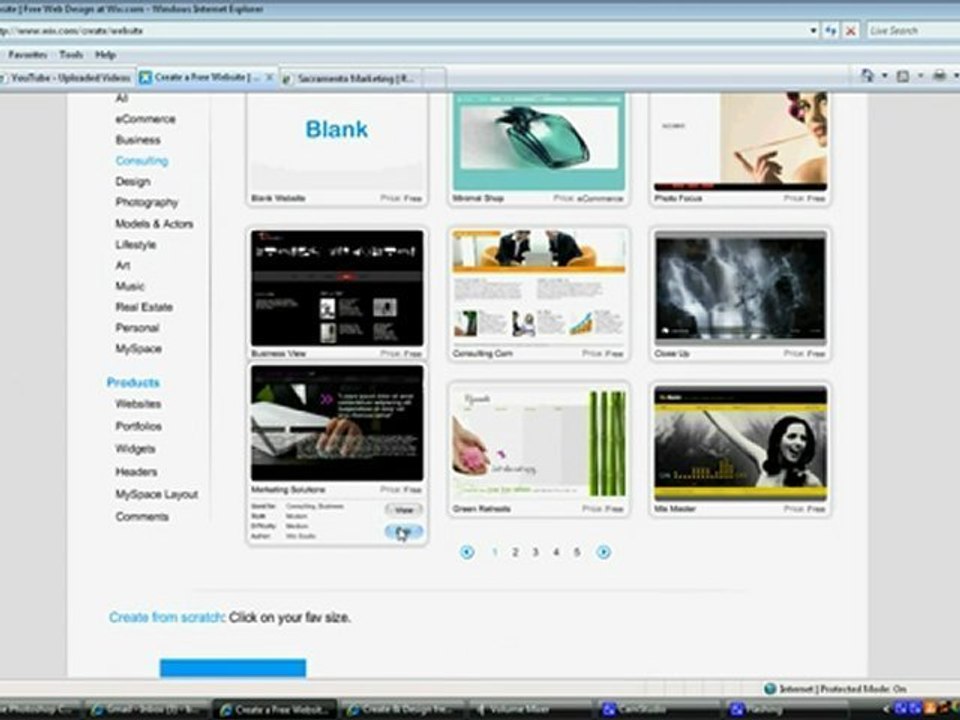Click the red stop loading icon
The height and width of the screenshot is (720, 960).
[x=850, y=31]
